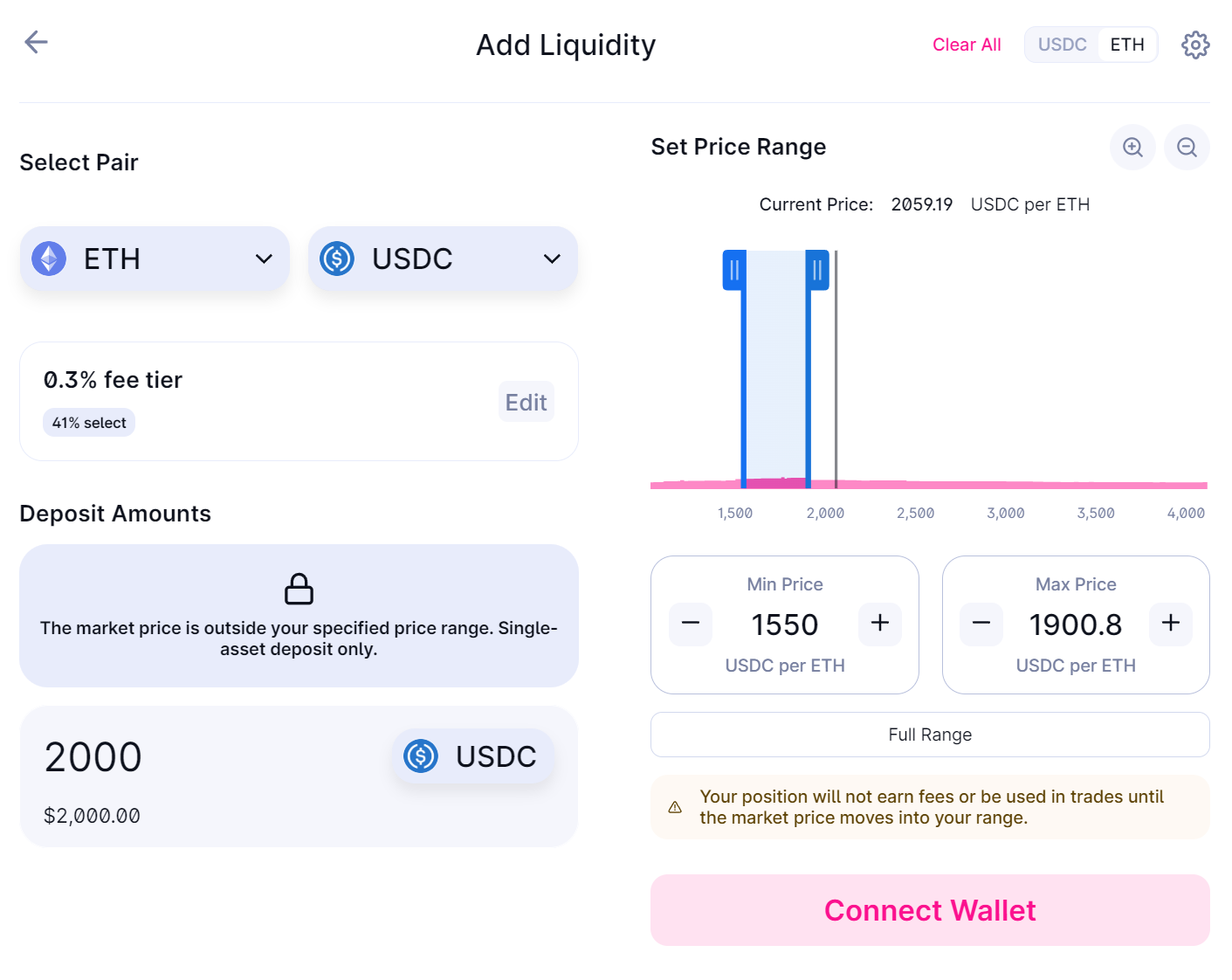Click the Min Price value 1550 field
1232x980 pixels.
point(785,625)
